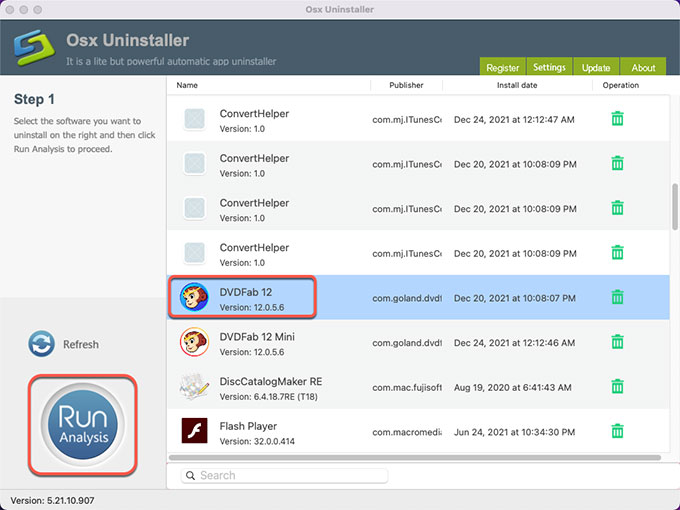Sort by the Name column header

187,85
